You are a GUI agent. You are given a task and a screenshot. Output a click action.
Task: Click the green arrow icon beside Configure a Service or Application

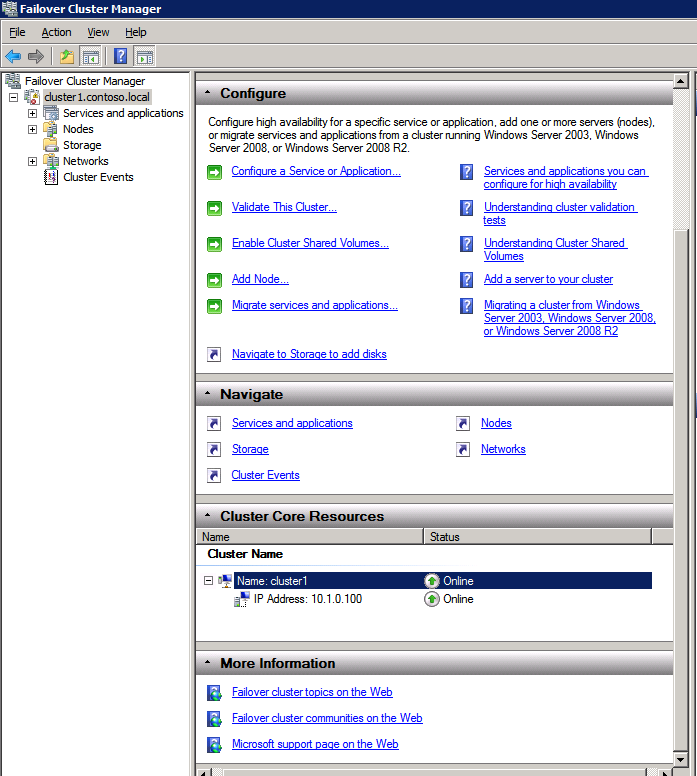214,172
